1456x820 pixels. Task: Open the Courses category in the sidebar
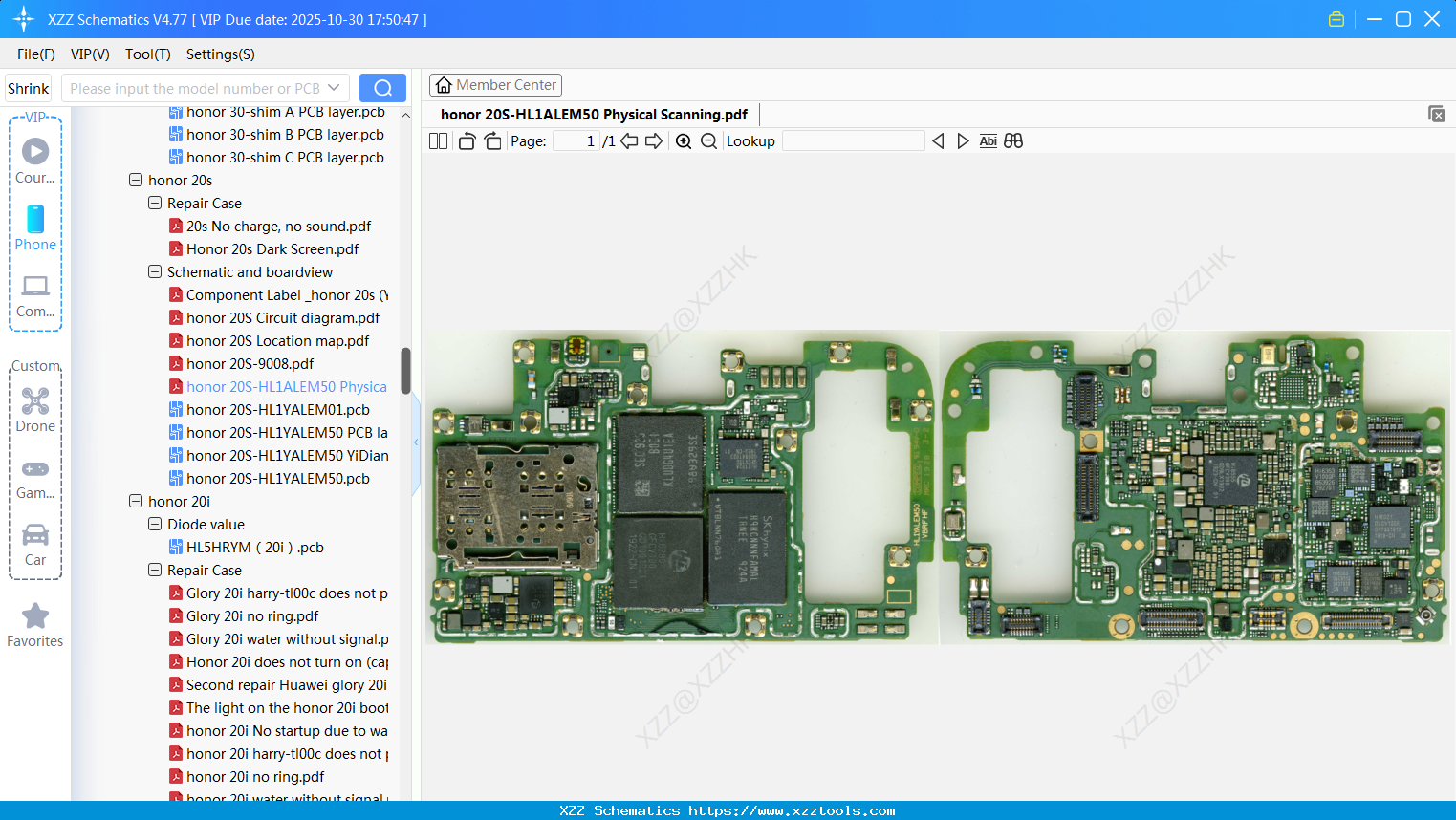click(x=35, y=161)
